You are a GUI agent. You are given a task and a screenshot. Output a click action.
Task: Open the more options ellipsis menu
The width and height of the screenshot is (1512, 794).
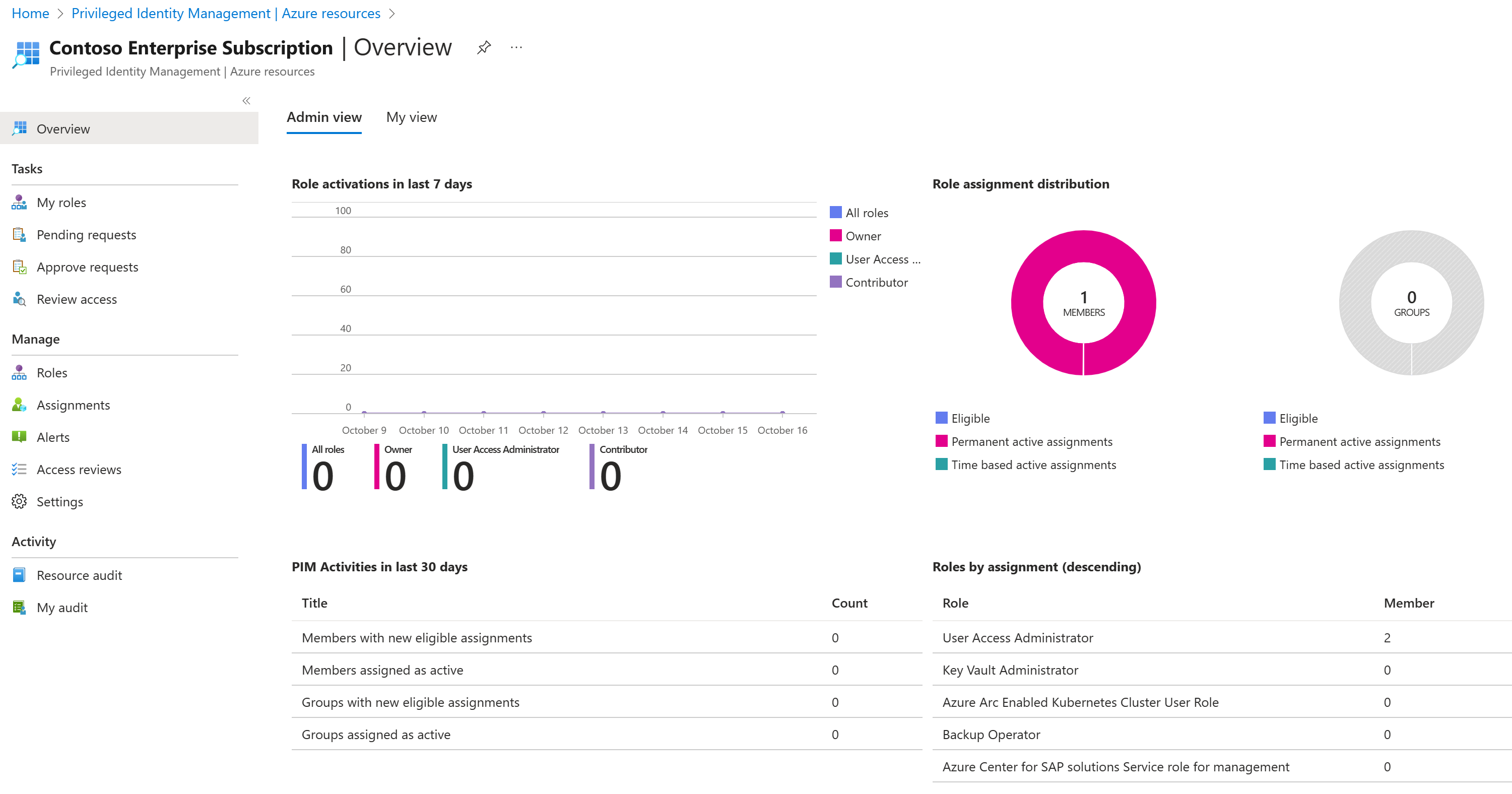(x=516, y=47)
